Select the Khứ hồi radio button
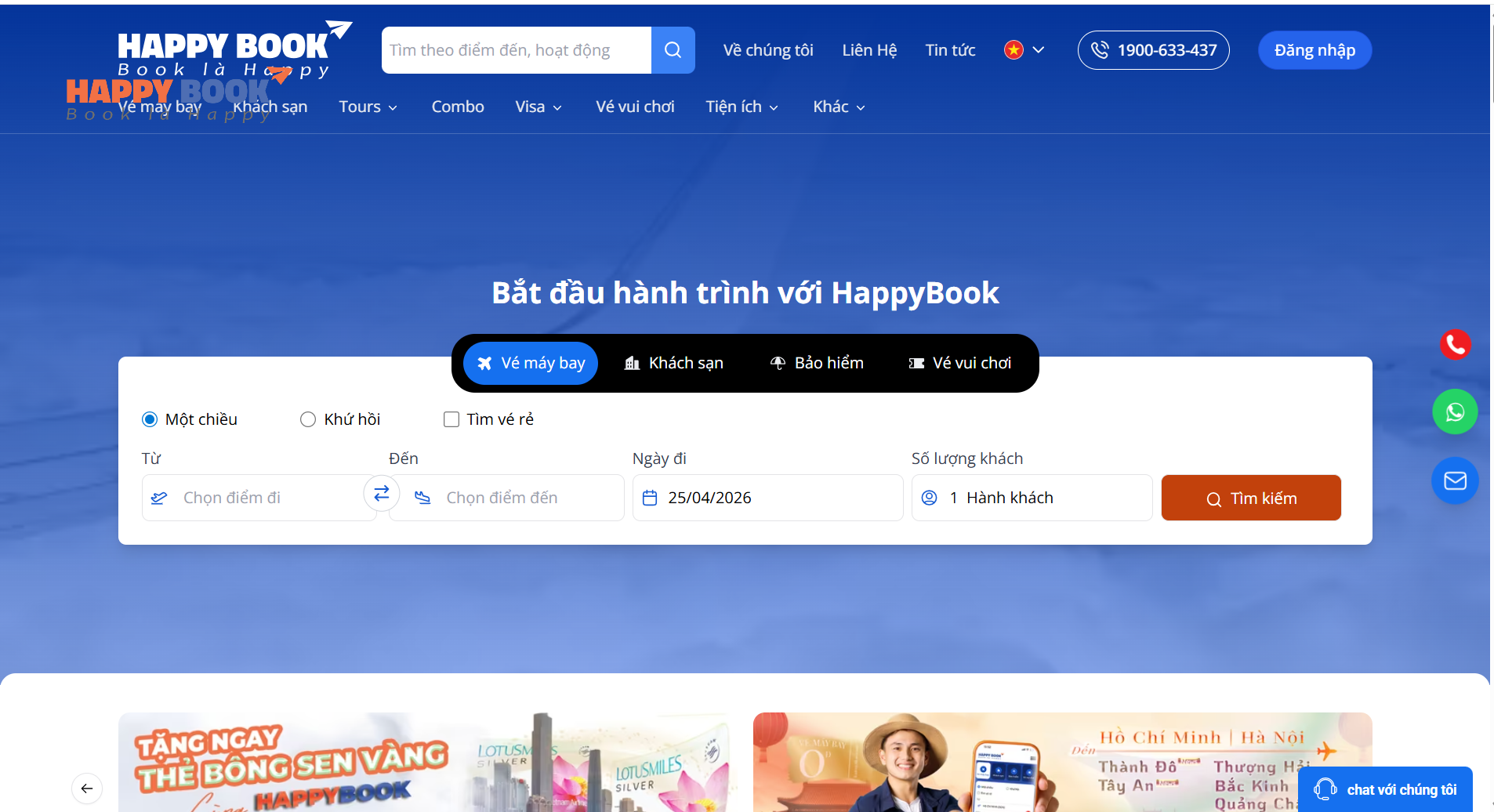Screen dimensions: 1494x812 (x=307, y=419)
